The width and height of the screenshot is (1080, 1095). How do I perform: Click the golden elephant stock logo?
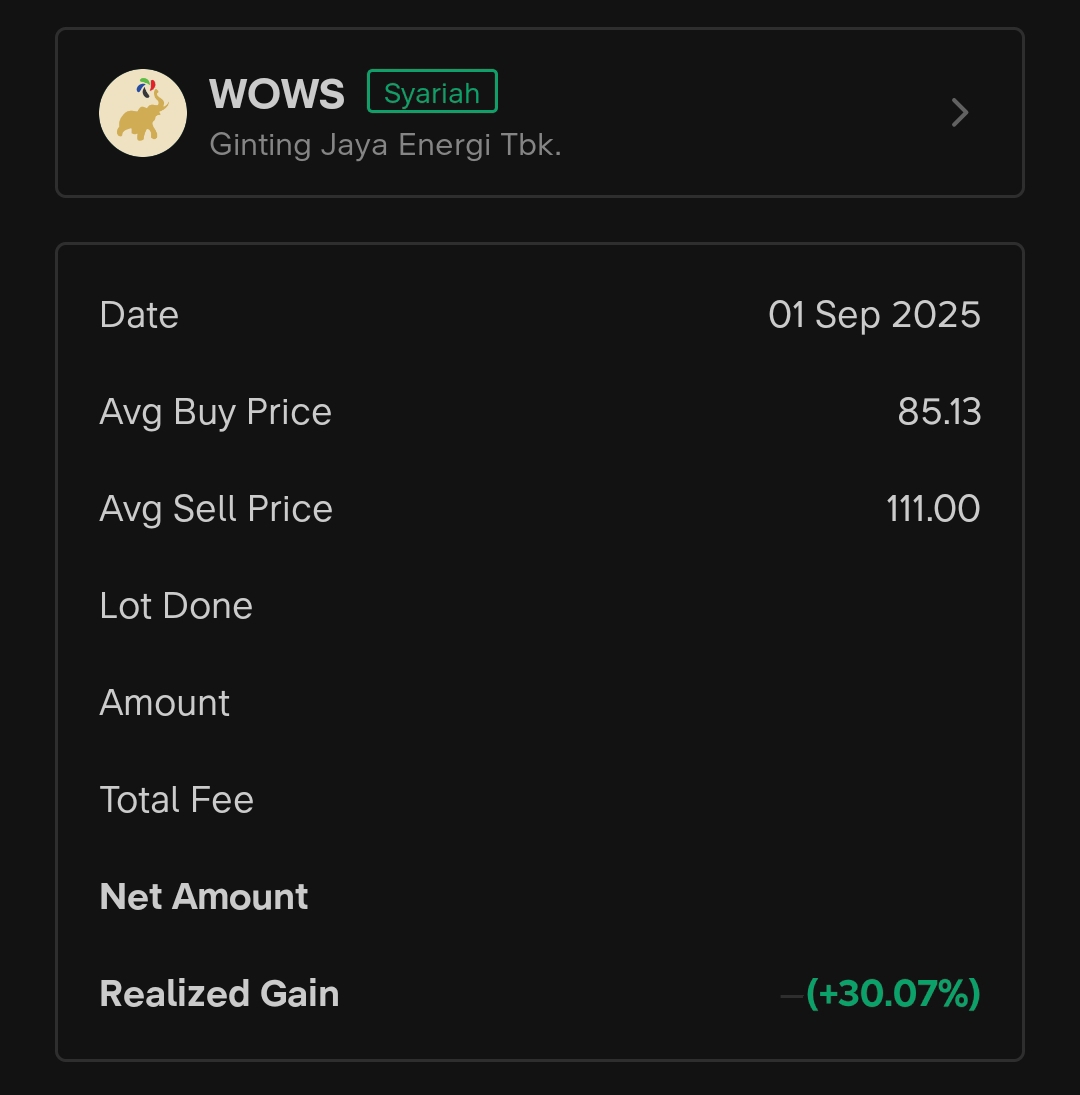coord(143,113)
